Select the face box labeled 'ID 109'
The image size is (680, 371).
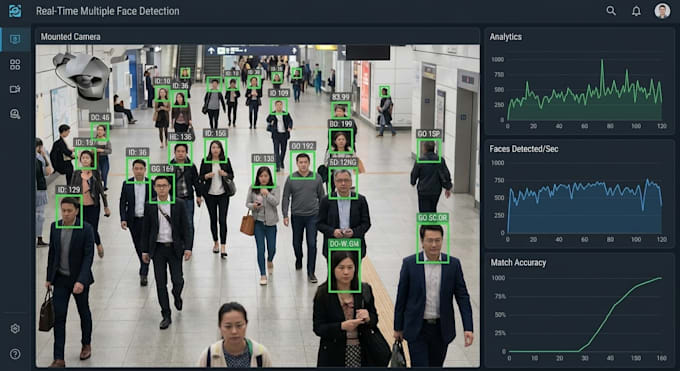click(279, 106)
